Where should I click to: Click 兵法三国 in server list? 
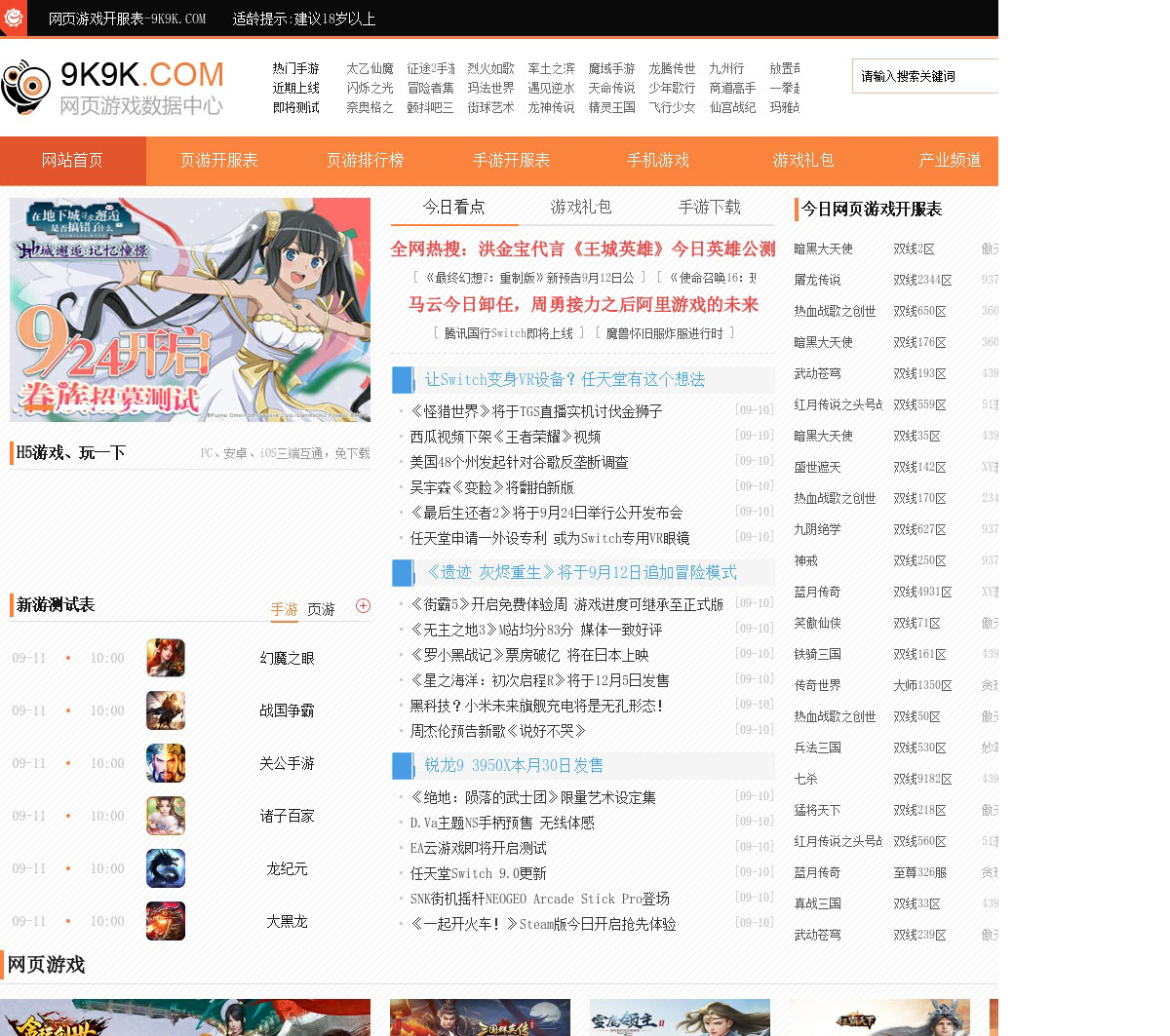pos(817,748)
